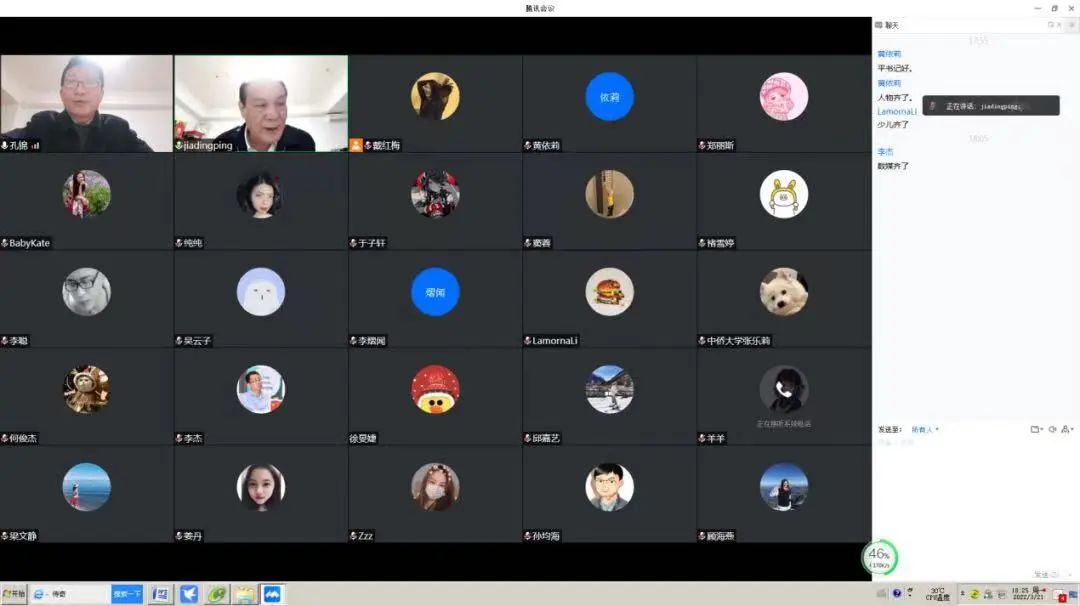Click the faint send button in chat

pyautogui.click(x=1046, y=574)
